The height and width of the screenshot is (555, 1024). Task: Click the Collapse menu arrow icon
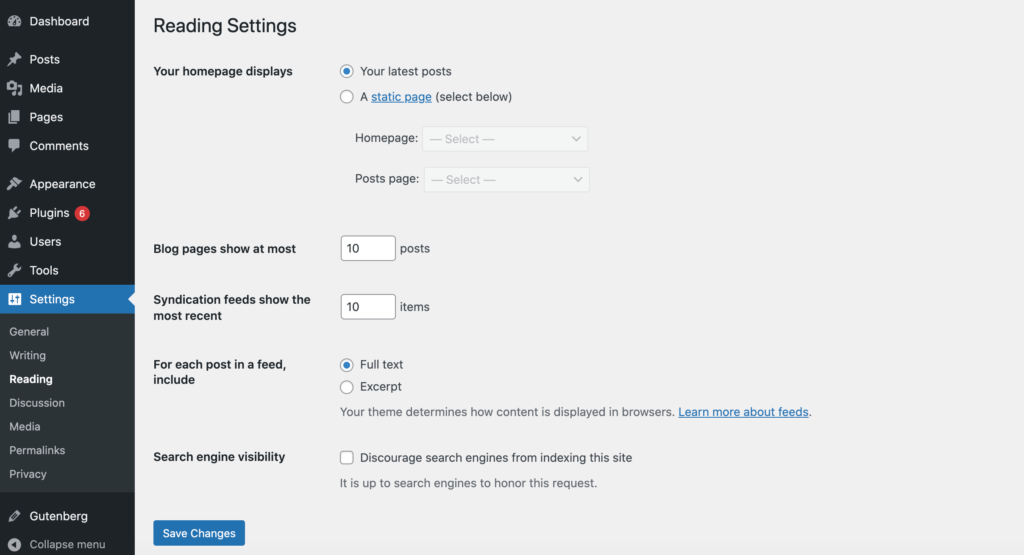[14, 545]
